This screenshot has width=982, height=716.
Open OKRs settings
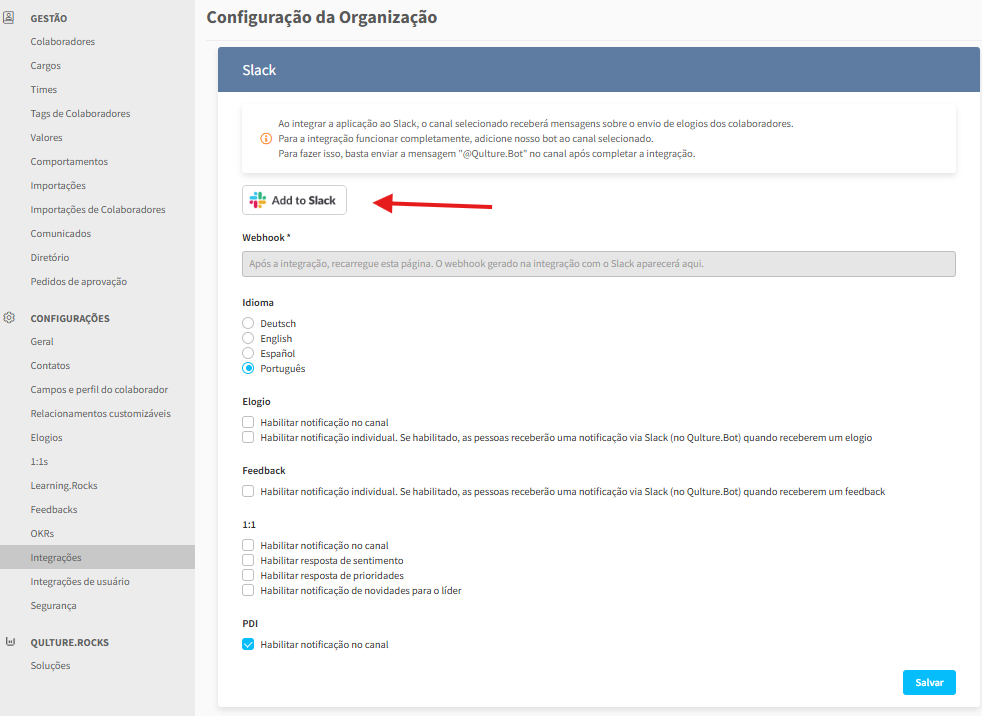coord(42,533)
